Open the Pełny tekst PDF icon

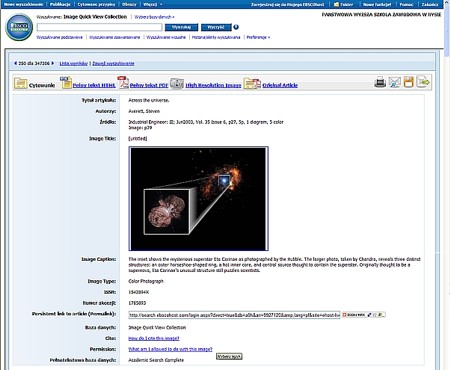[x=123, y=82]
